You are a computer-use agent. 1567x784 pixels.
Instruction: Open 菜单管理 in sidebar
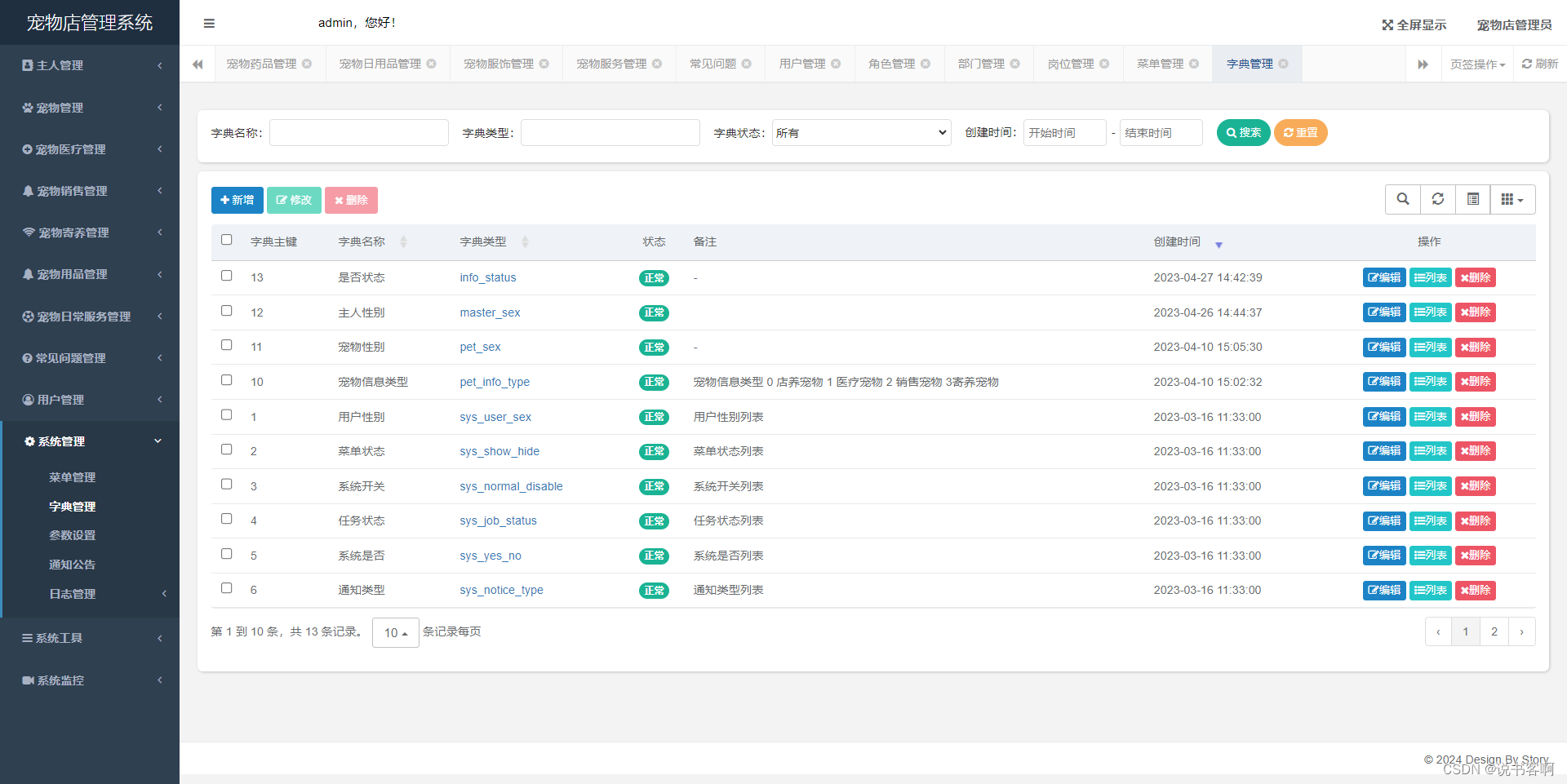[73, 477]
